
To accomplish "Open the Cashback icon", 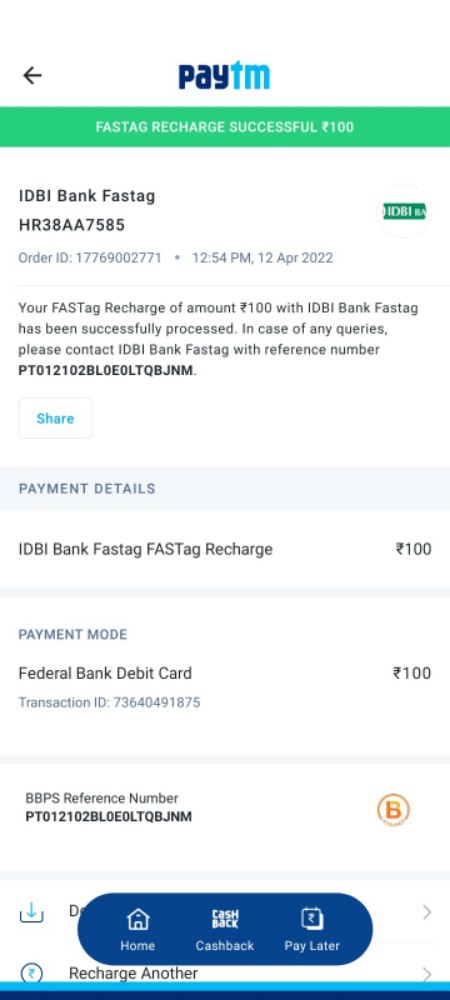I will 224,919.
